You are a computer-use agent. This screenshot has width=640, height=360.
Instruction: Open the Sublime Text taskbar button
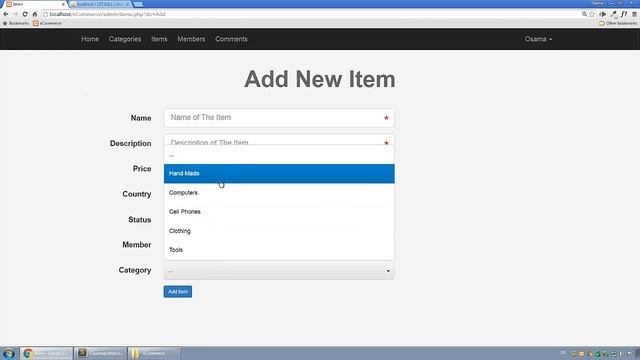(x=100, y=353)
